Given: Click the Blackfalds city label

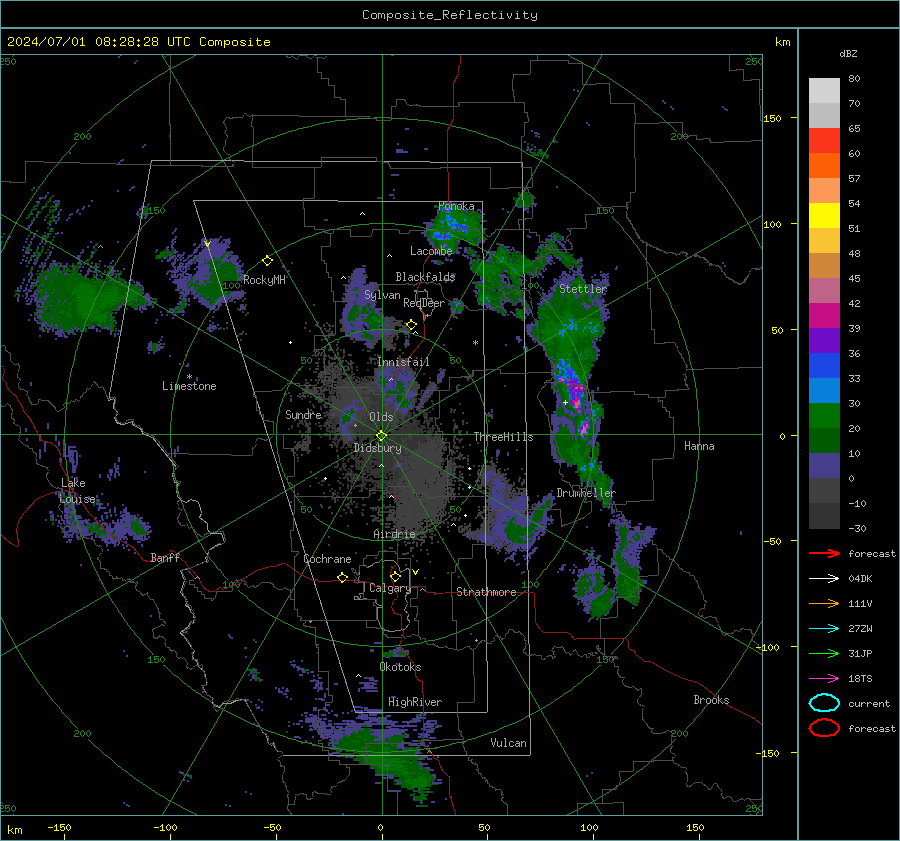Looking at the screenshot, I should [425, 277].
